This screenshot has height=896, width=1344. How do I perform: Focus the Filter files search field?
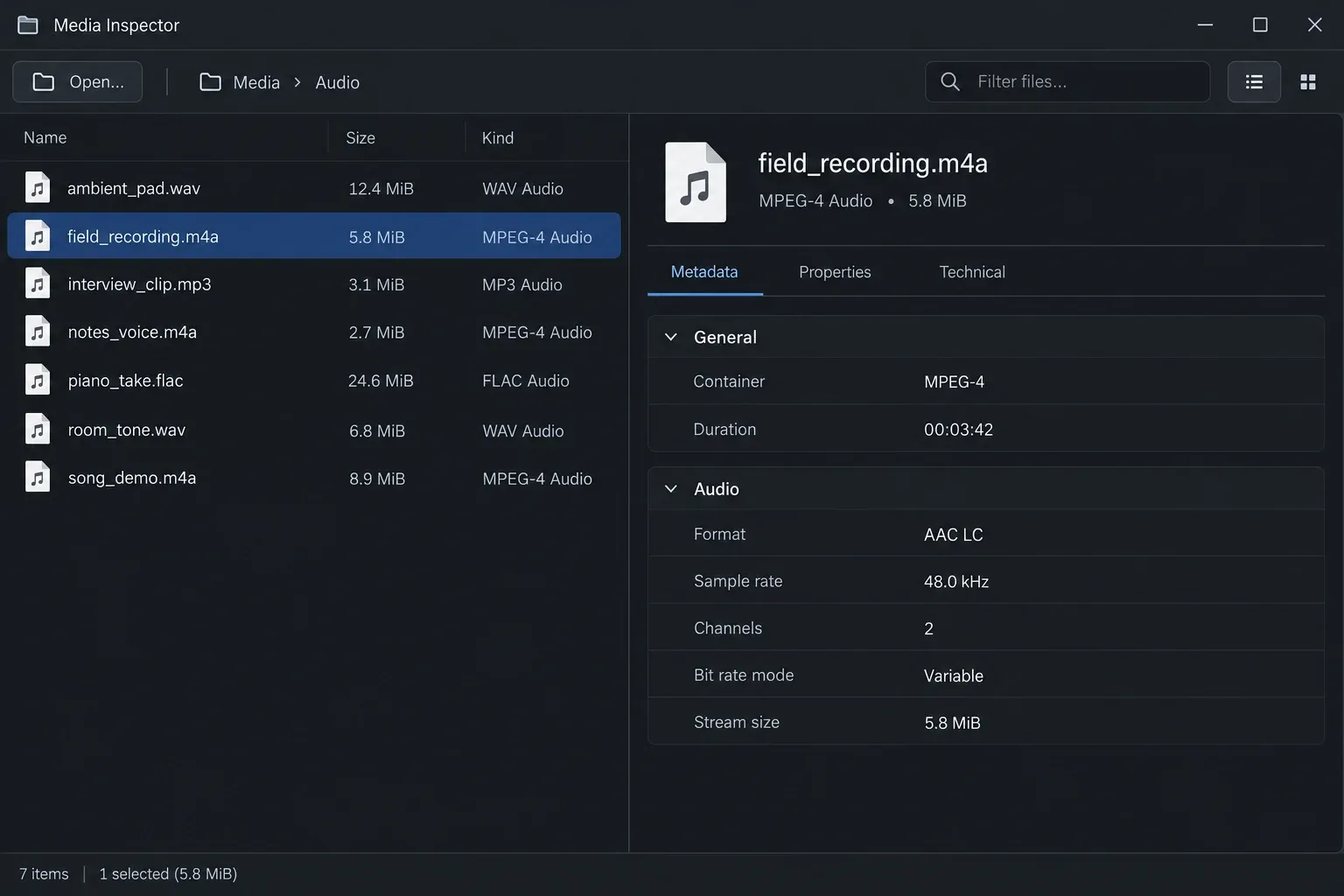(1067, 81)
